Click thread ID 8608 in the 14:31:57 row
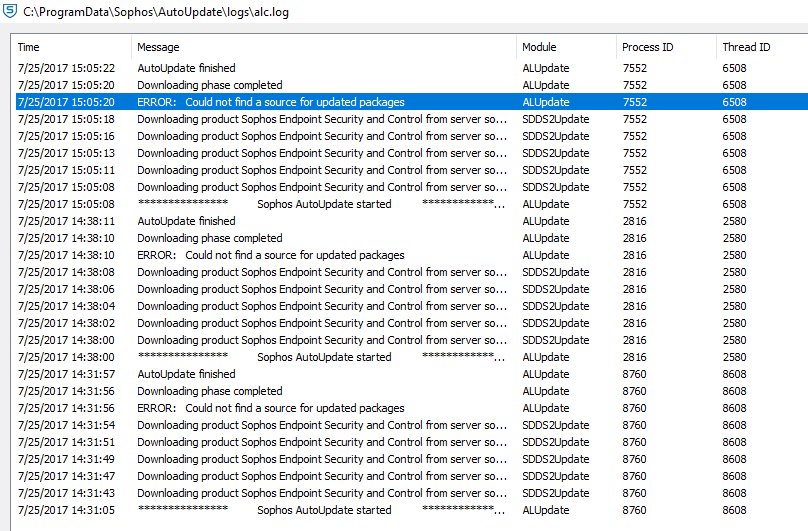Image resolution: width=808 pixels, height=531 pixels. pos(734,374)
